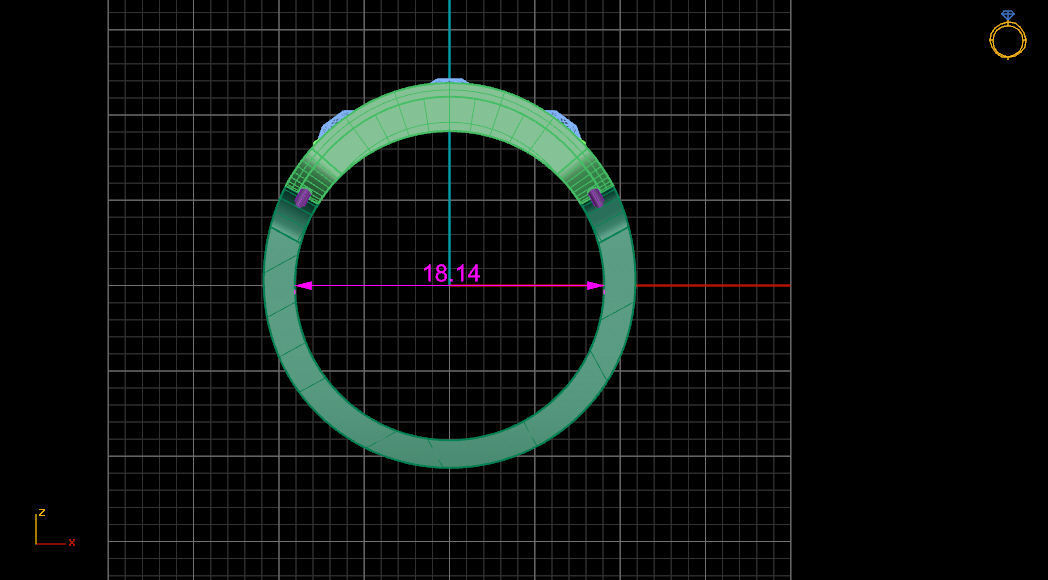Click the orange ring icon at top right

tap(1007, 35)
